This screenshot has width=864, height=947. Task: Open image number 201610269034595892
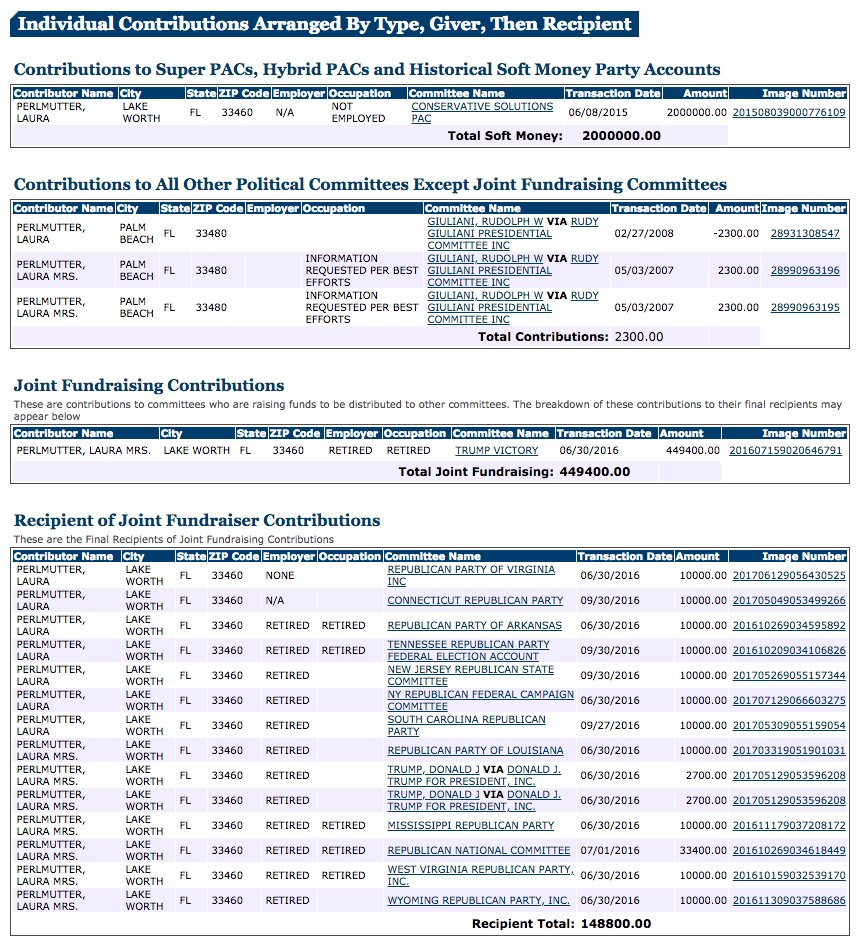pos(789,626)
